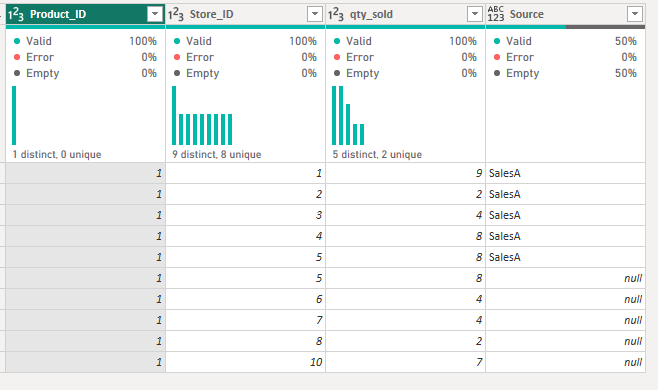658x390 pixels.
Task: Click the Product_ID value distribution chart
Action: [14, 115]
